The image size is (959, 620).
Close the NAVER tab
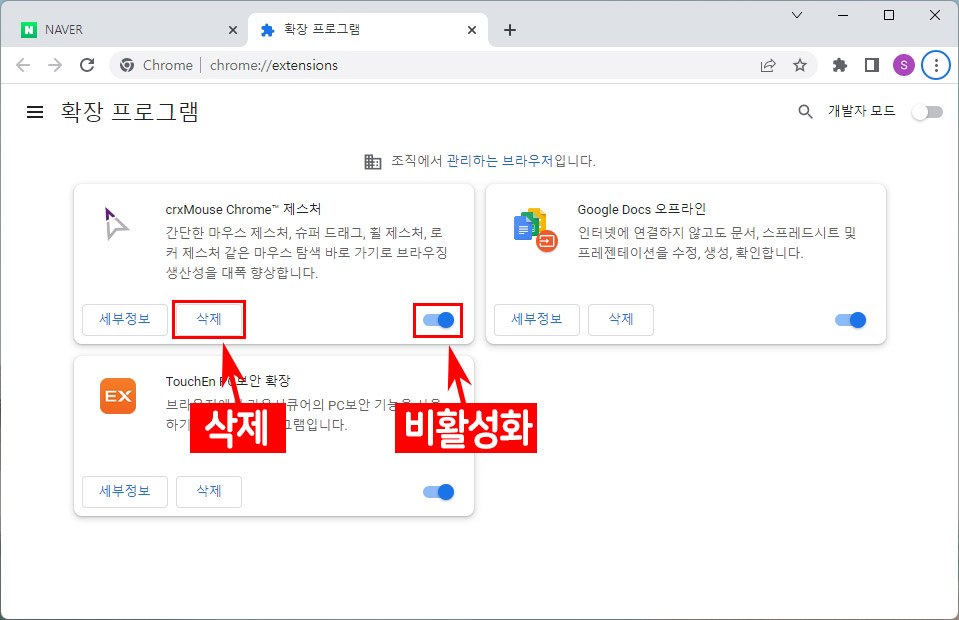pos(232,30)
